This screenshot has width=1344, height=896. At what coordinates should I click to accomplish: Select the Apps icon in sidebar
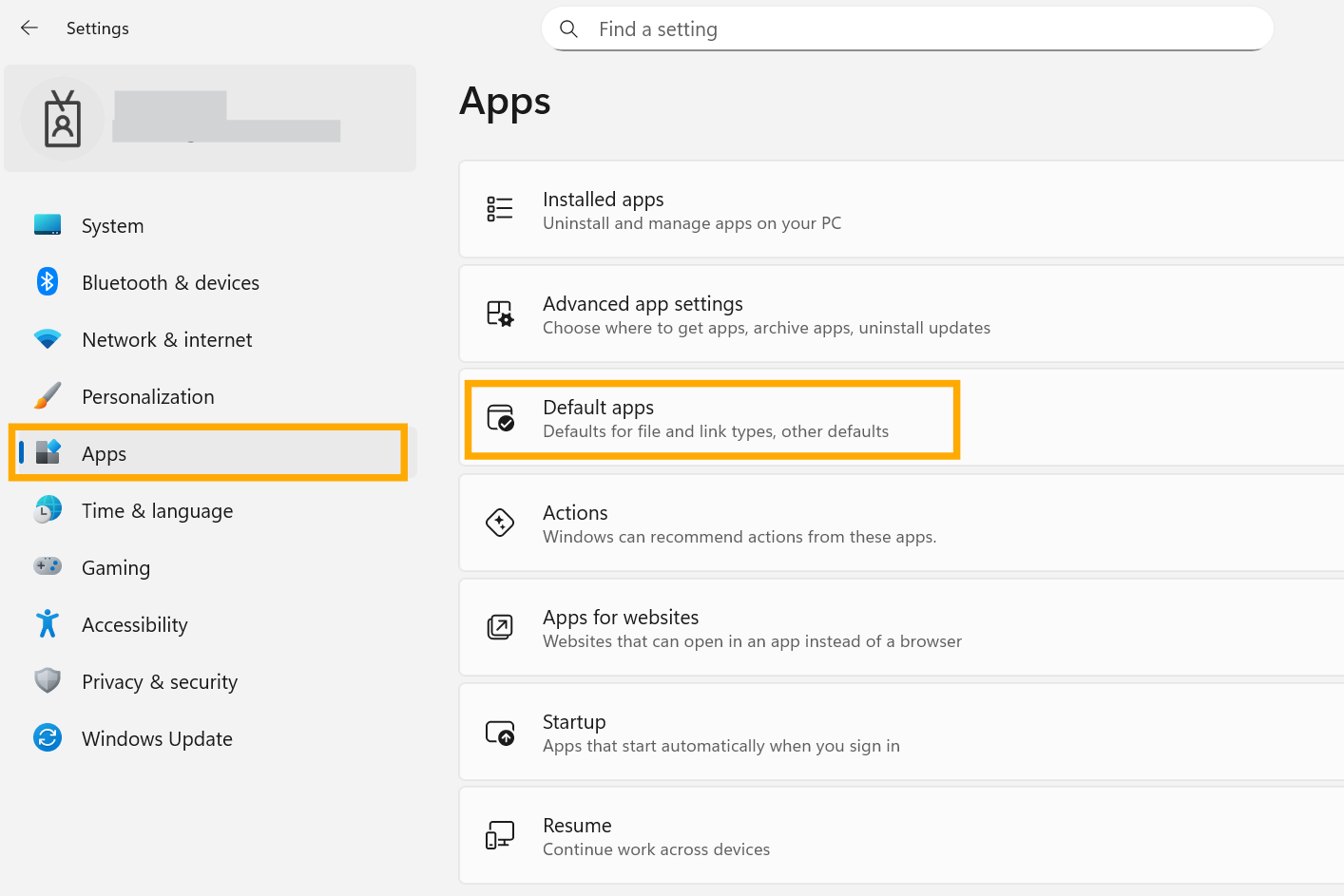tap(48, 452)
